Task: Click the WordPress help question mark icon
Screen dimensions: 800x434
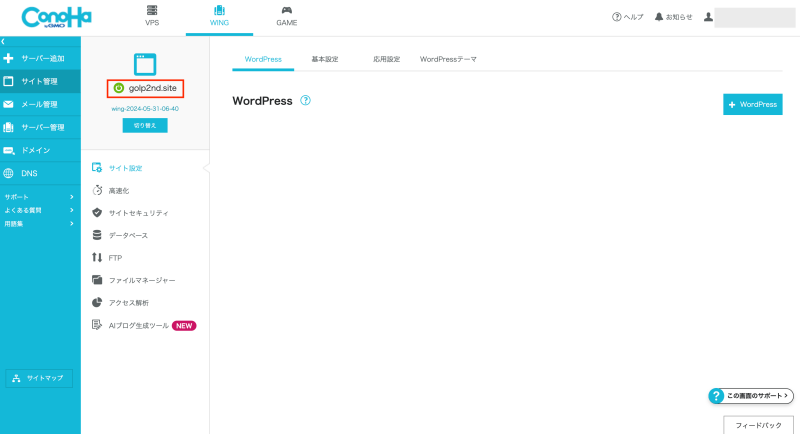Action: tap(306, 101)
